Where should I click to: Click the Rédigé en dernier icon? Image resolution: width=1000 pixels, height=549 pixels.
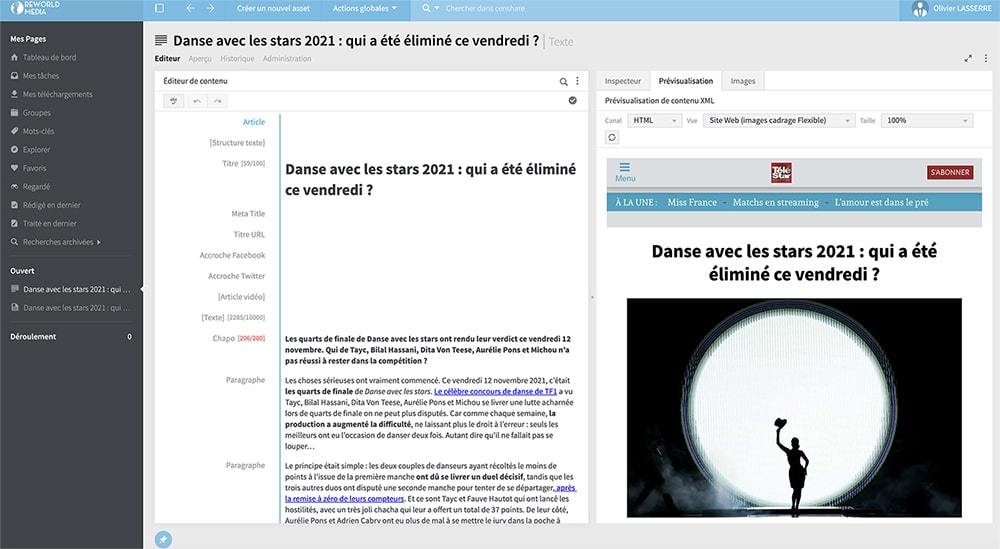pyautogui.click(x=14, y=205)
